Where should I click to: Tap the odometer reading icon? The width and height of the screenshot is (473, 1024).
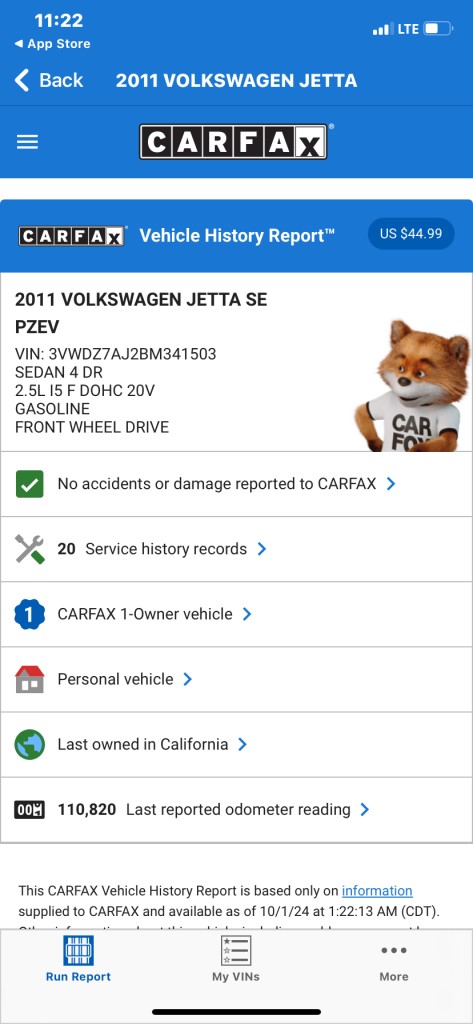(29, 810)
